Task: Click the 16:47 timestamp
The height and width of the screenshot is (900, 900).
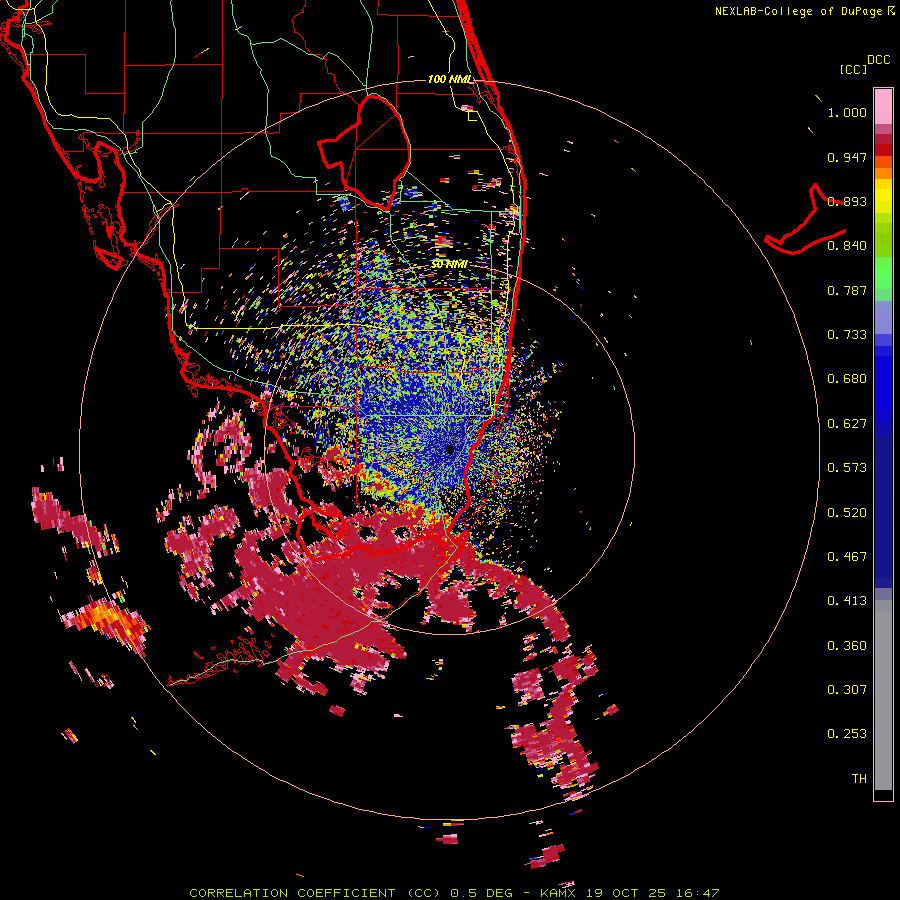Action: click(x=697, y=893)
